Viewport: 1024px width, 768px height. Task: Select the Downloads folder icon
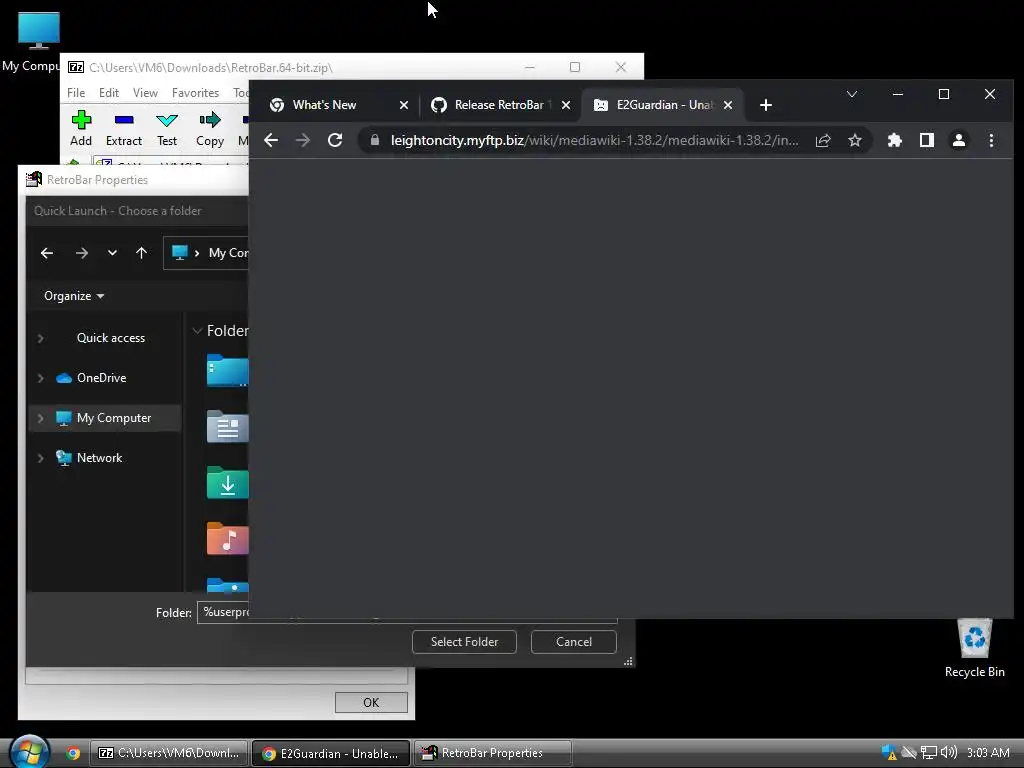coord(227,483)
